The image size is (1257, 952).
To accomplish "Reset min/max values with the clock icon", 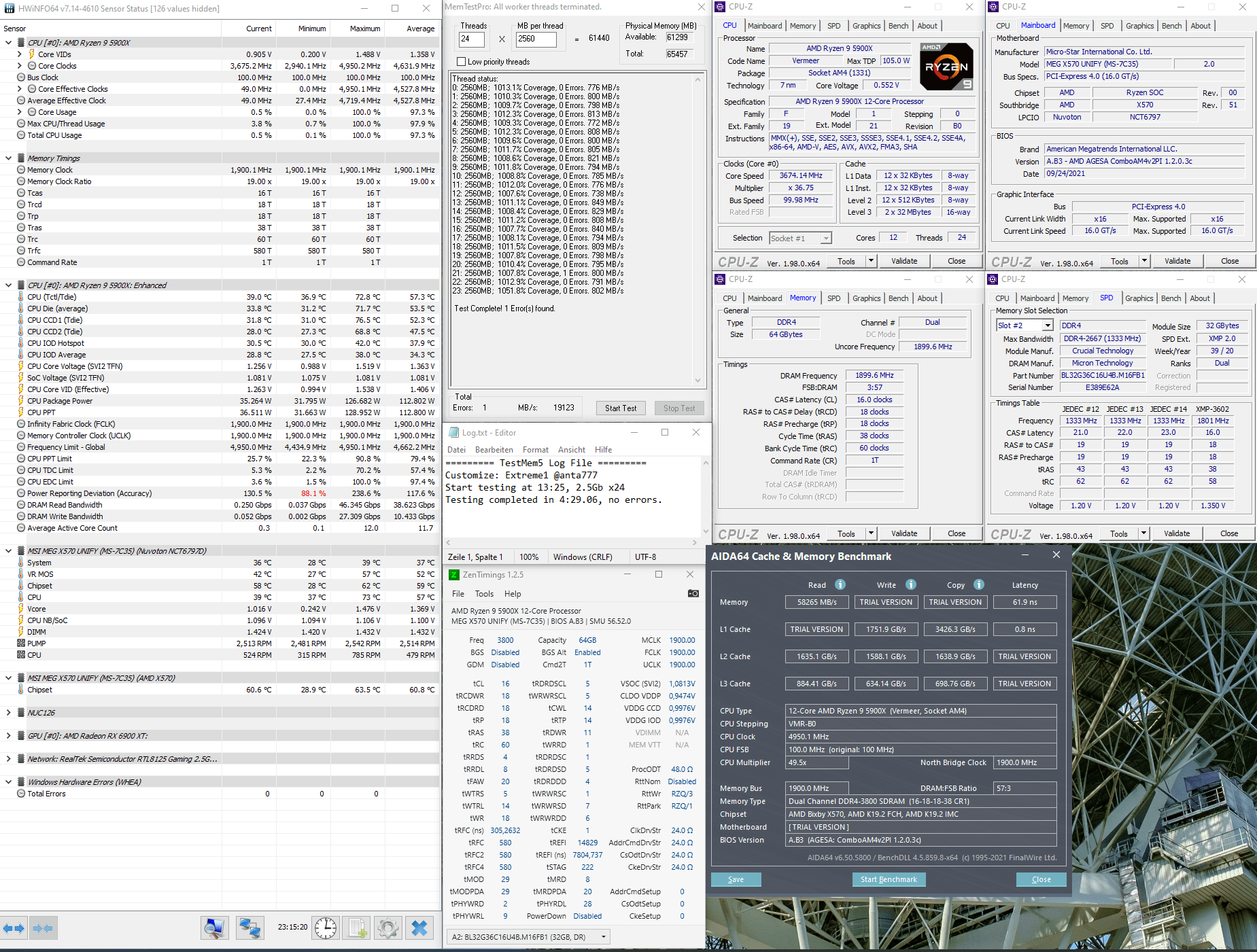I will pos(325,928).
